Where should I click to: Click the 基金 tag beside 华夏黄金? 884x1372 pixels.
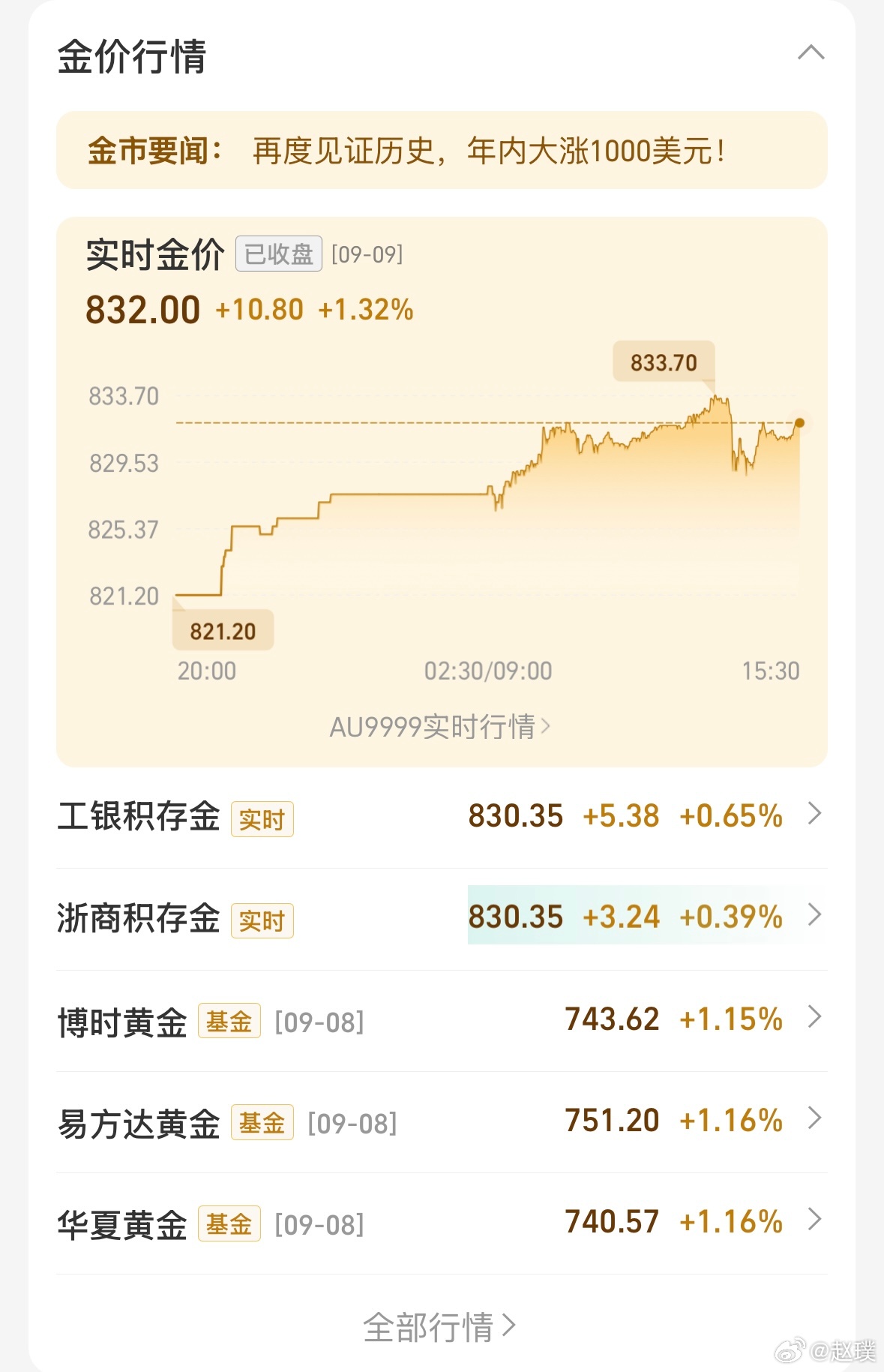pyautogui.click(x=229, y=1224)
